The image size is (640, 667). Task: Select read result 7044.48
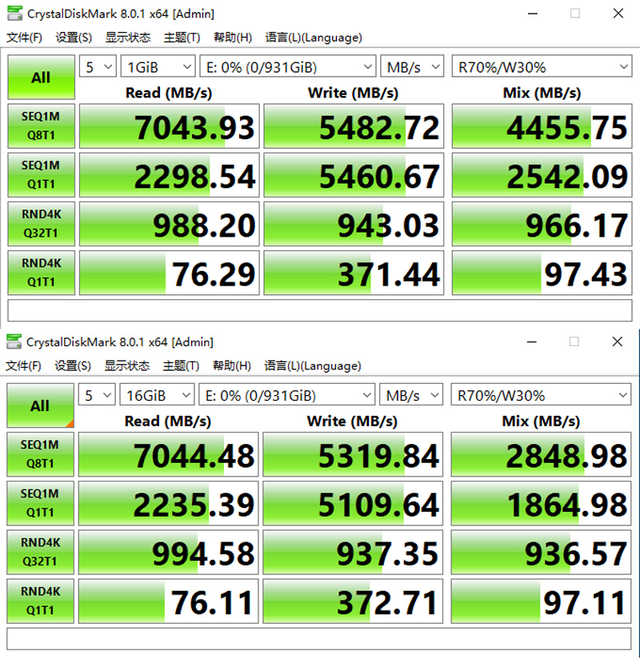[168, 455]
